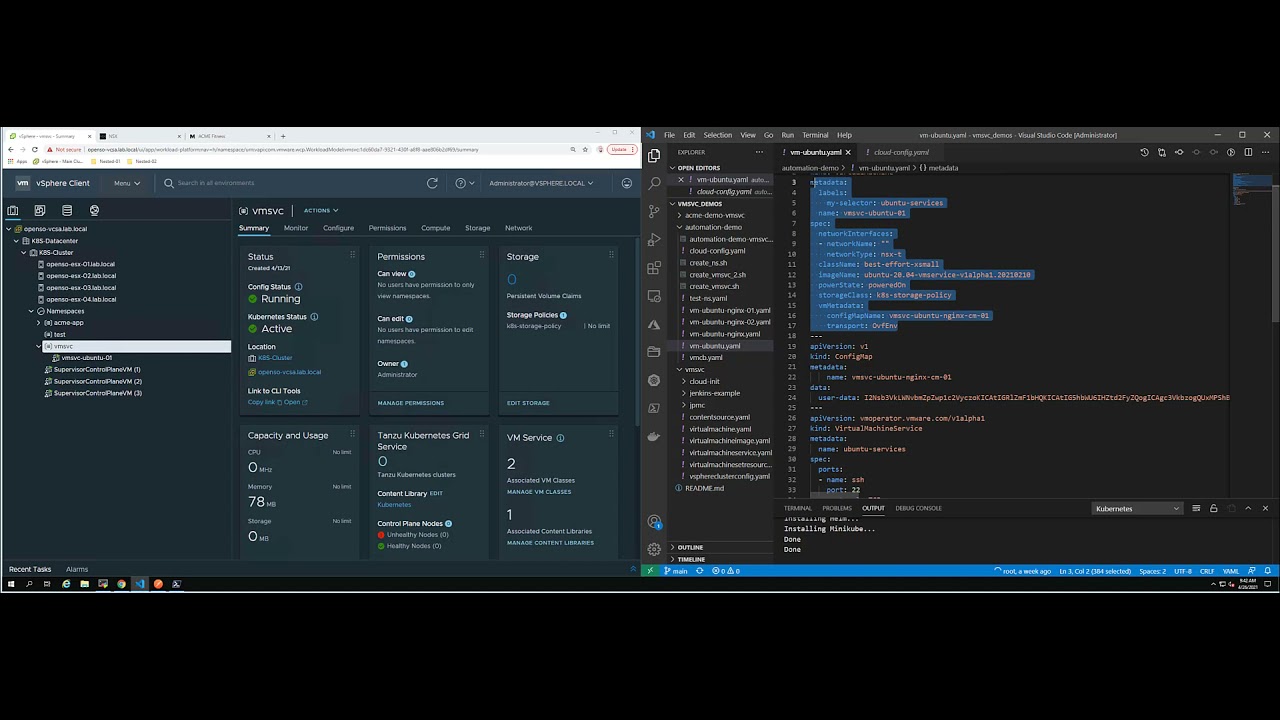Image resolution: width=1280 pixels, height=720 pixels.
Task: Click MANAGE VM CLASSES link
Action: click(x=539, y=492)
